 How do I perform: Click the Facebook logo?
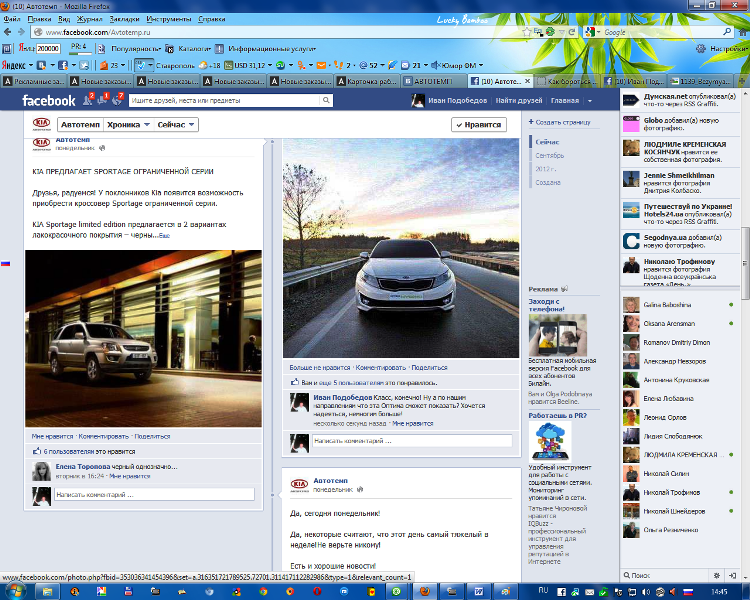(x=49, y=100)
